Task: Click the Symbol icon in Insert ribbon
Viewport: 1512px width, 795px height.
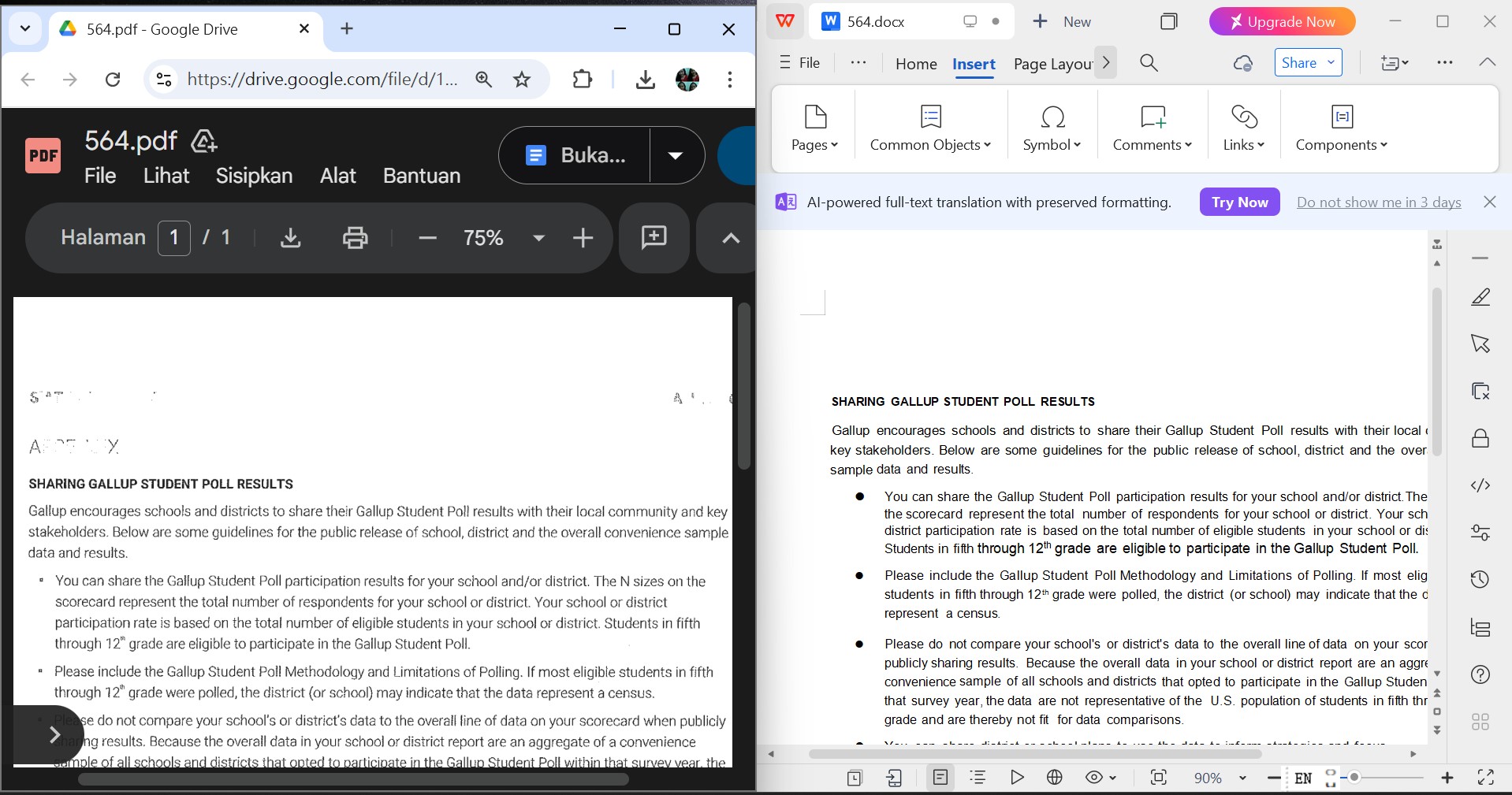Action: coord(1052,128)
